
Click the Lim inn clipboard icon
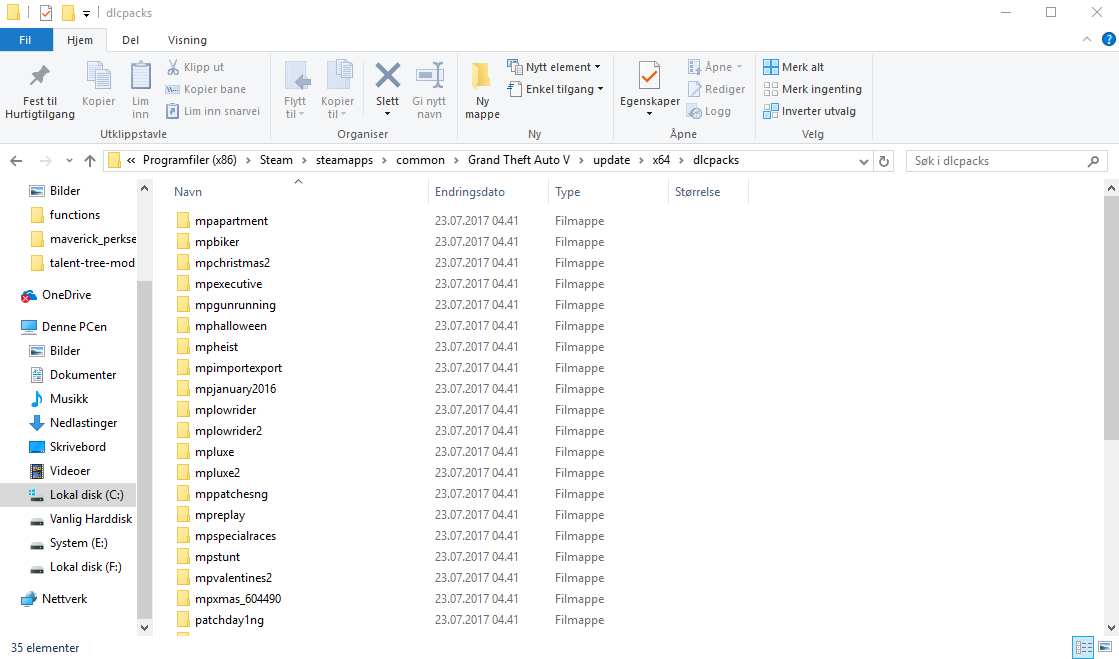pyautogui.click(x=141, y=76)
